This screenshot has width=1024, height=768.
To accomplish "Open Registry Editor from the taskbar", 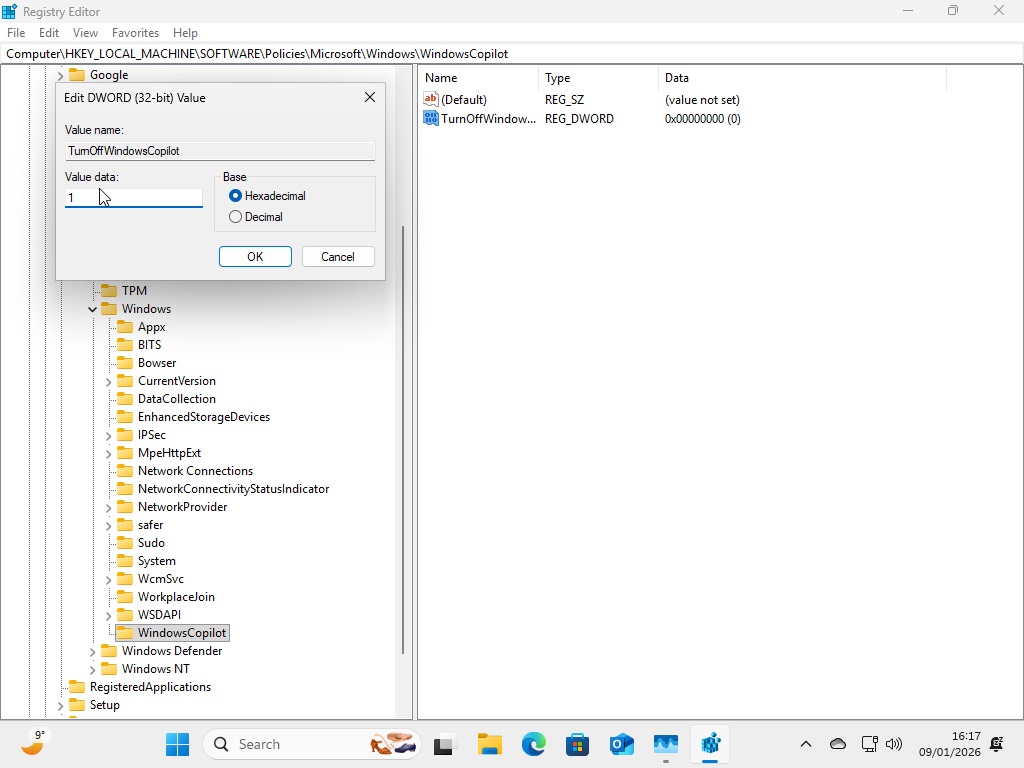I will (x=710, y=744).
